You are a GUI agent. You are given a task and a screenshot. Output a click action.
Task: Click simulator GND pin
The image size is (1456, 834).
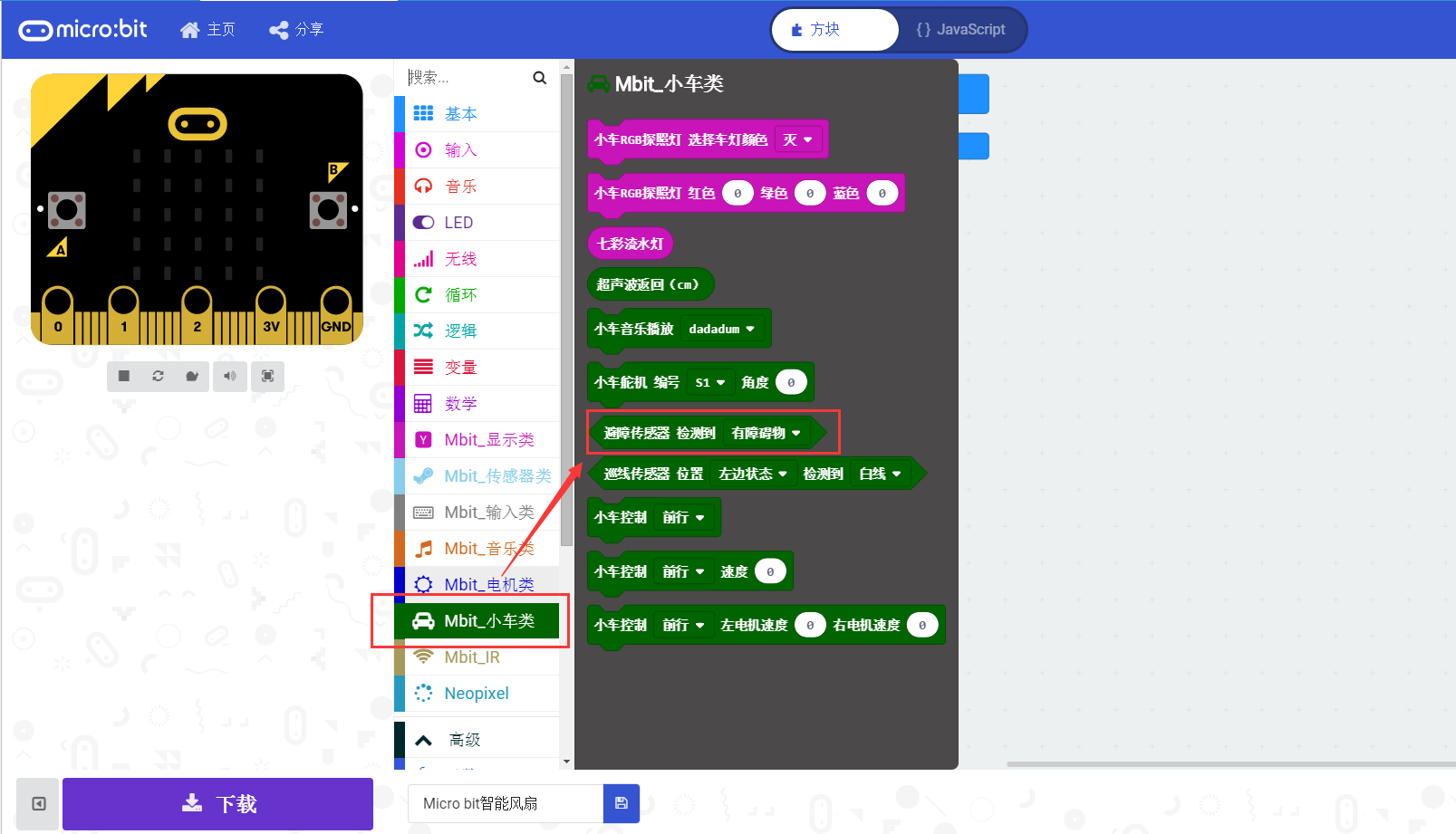336,313
